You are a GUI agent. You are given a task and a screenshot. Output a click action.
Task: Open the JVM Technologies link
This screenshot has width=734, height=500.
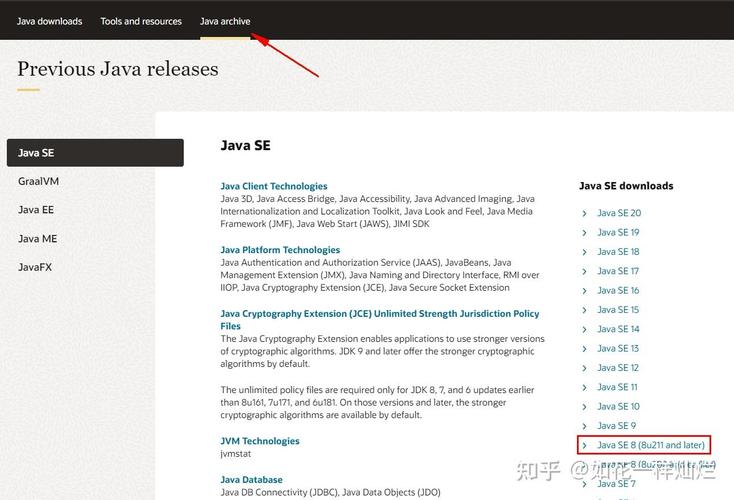click(260, 441)
